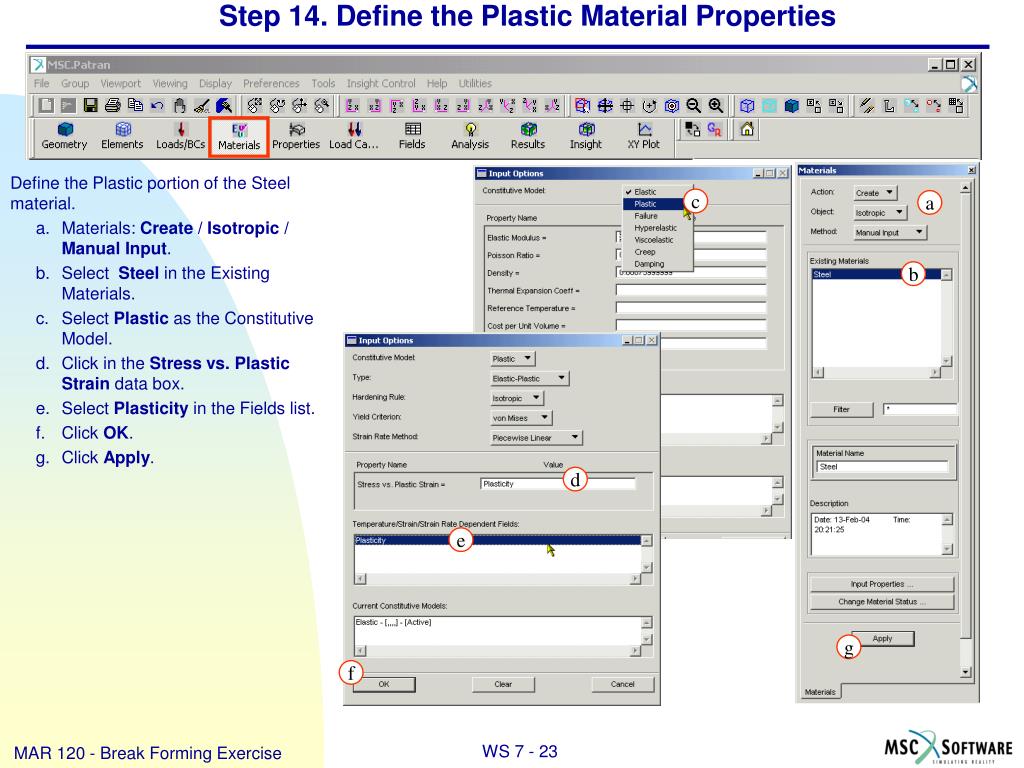Open Strain Rate Method Piecewise Linear dropdown
This screenshot has height=768, width=1024.
[x=536, y=438]
